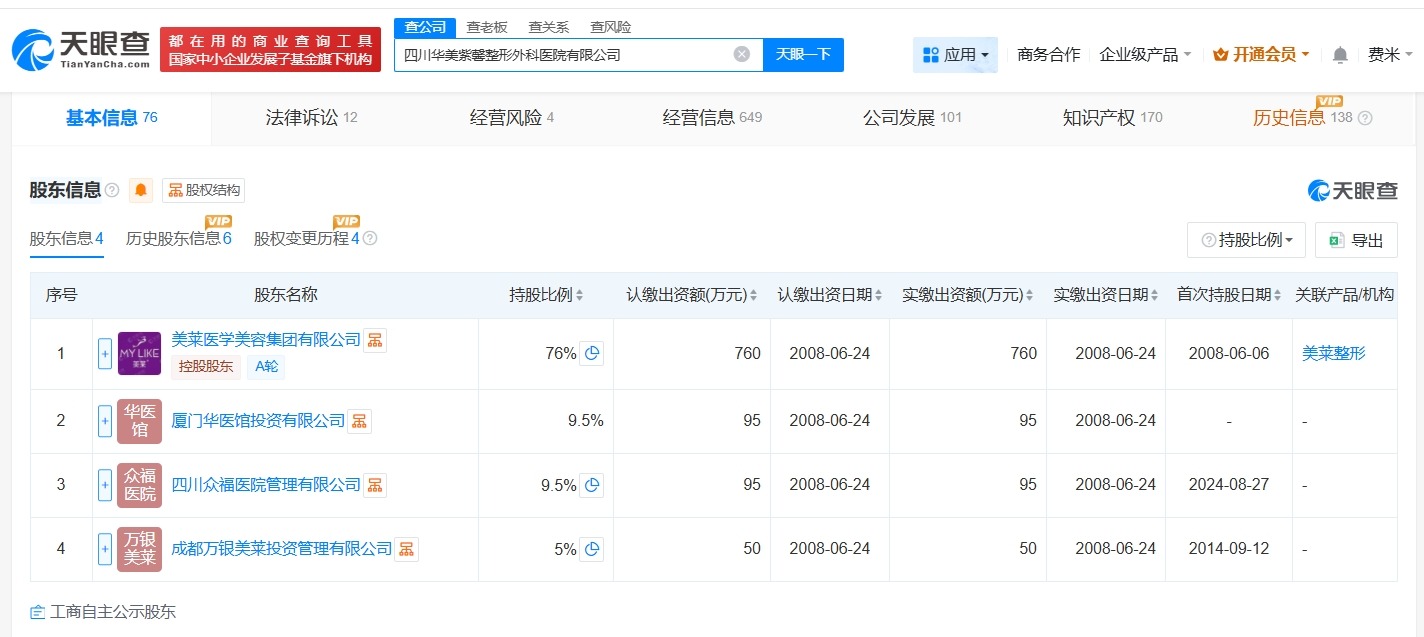Click the 天眼一下 search button
This screenshot has height=637, width=1424.
click(x=803, y=54)
